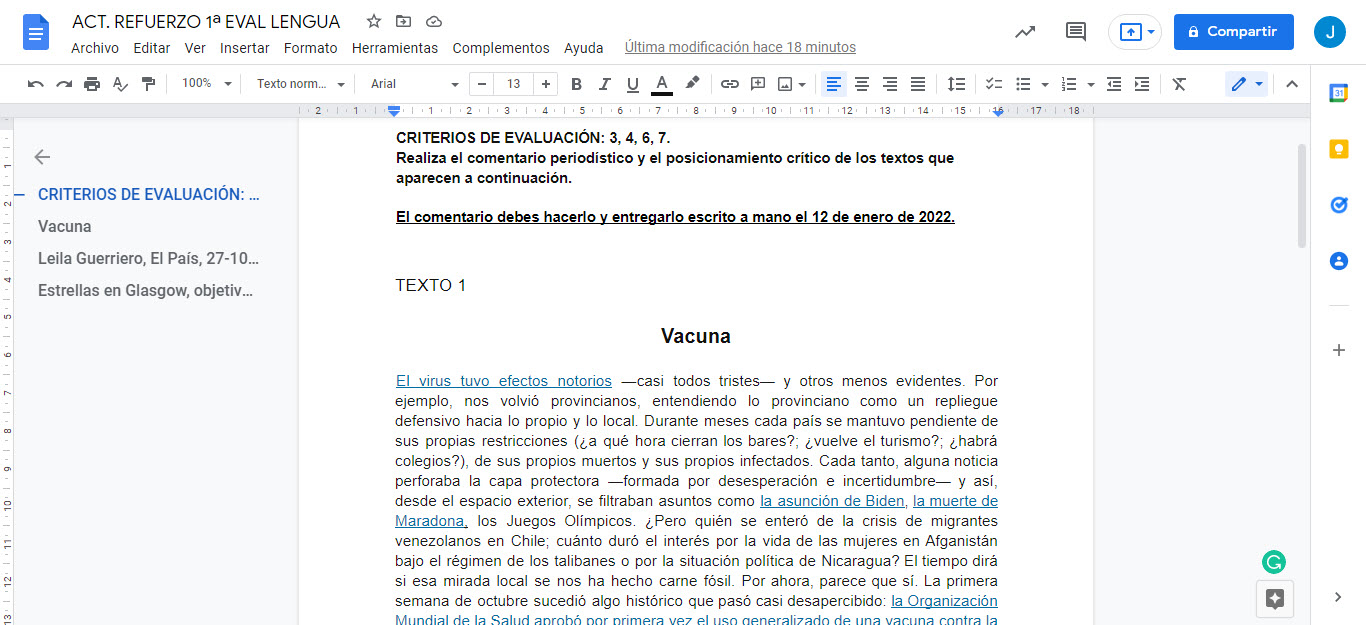Enable justified text alignment
Screen dimensions: 1366x625
point(917,84)
